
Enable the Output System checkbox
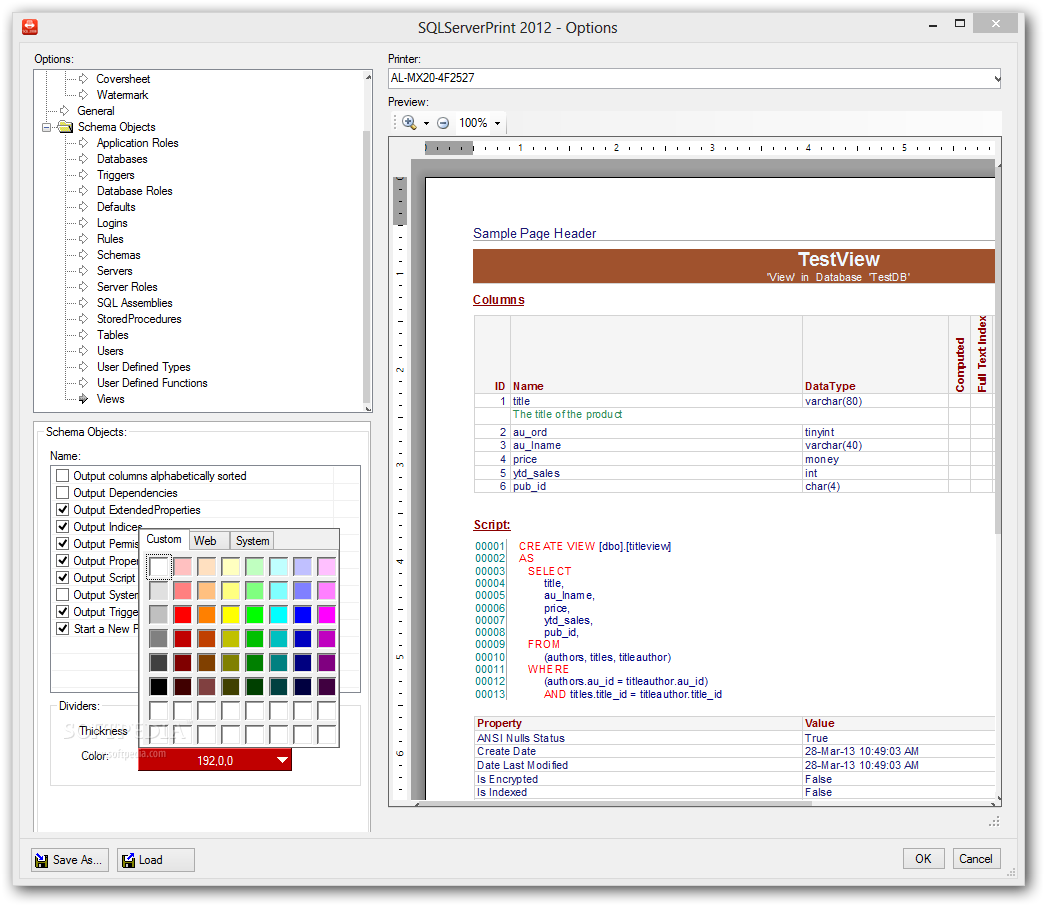[63, 595]
